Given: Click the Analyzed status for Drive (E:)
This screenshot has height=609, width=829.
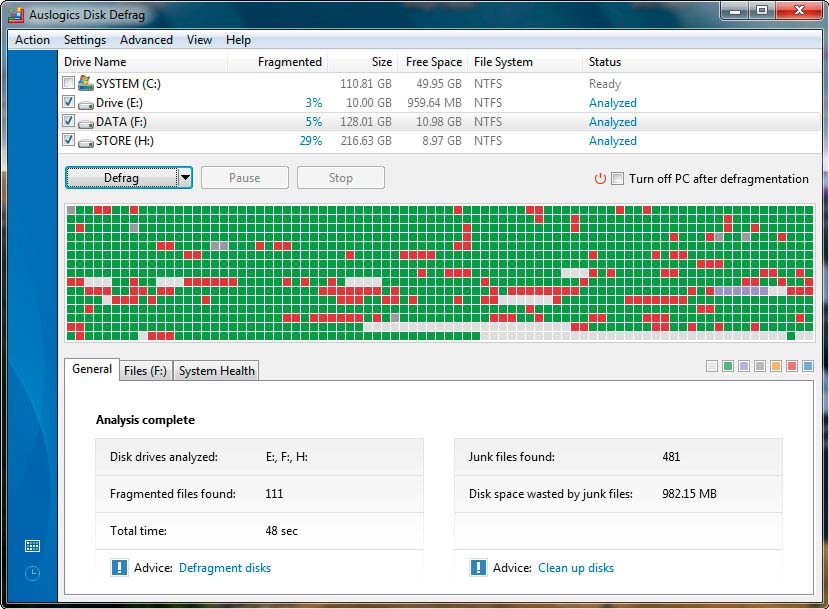Looking at the screenshot, I should [613, 103].
